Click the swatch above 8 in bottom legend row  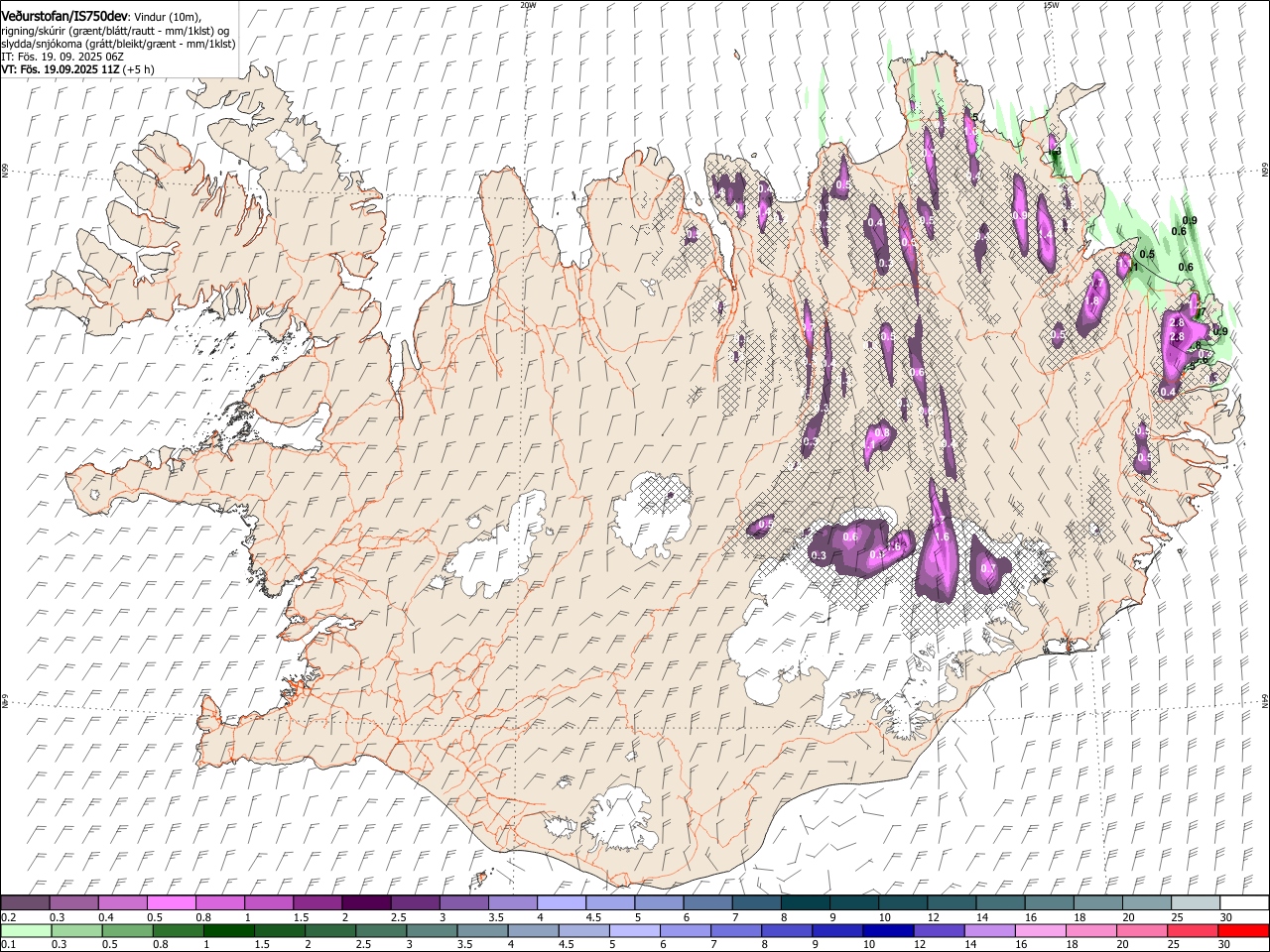click(x=787, y=931)
